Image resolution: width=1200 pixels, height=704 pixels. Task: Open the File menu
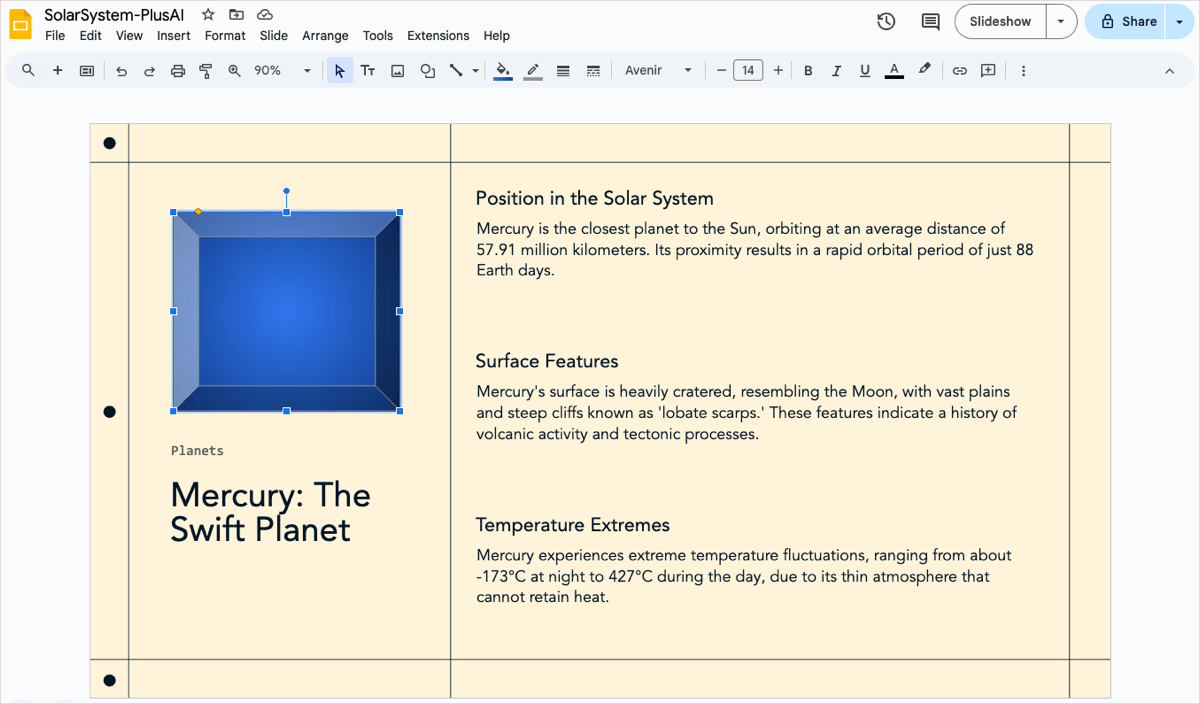[55, 36]
